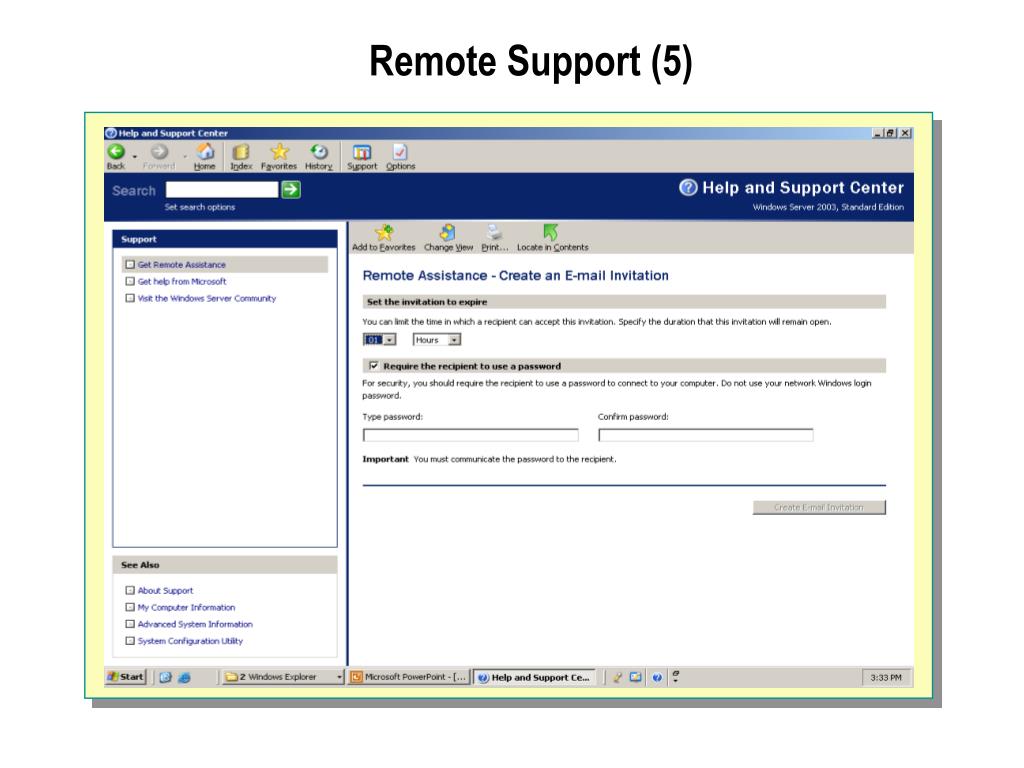
Task: Click Set search options link
Action: [x=200, y=207]
